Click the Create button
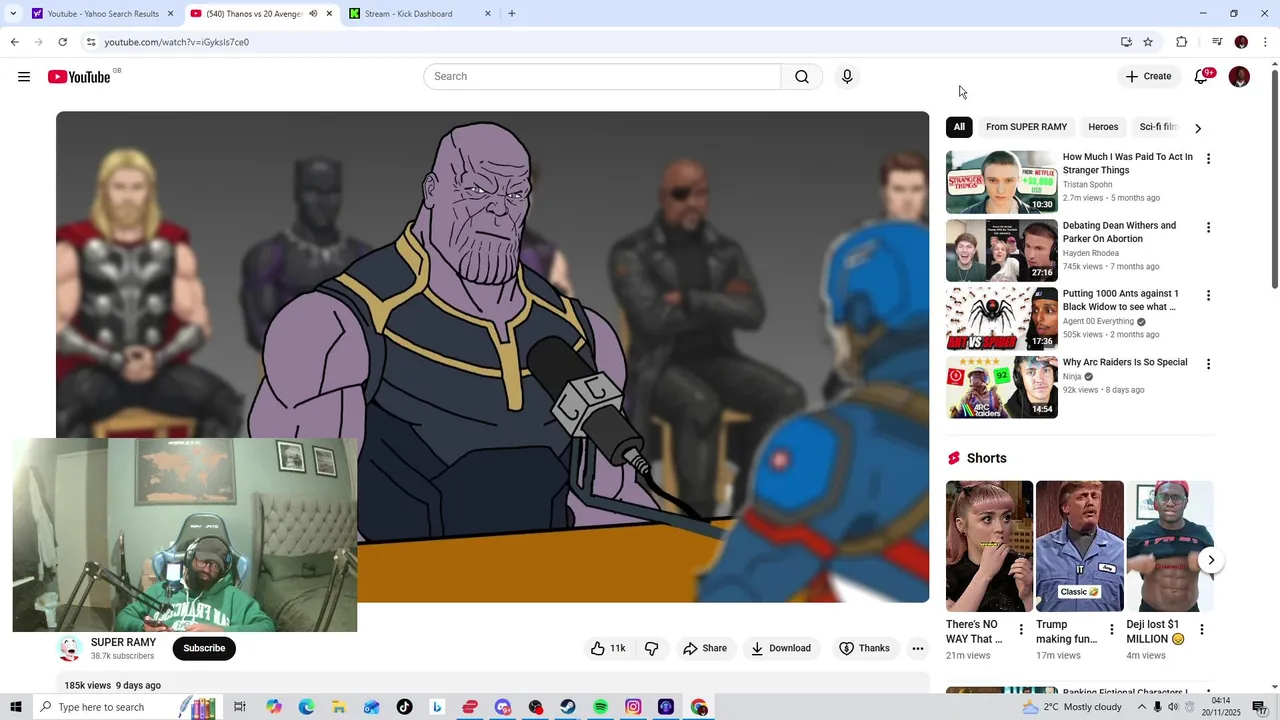The height and width of the screenshot is (720, 1280). [1148, 77]
